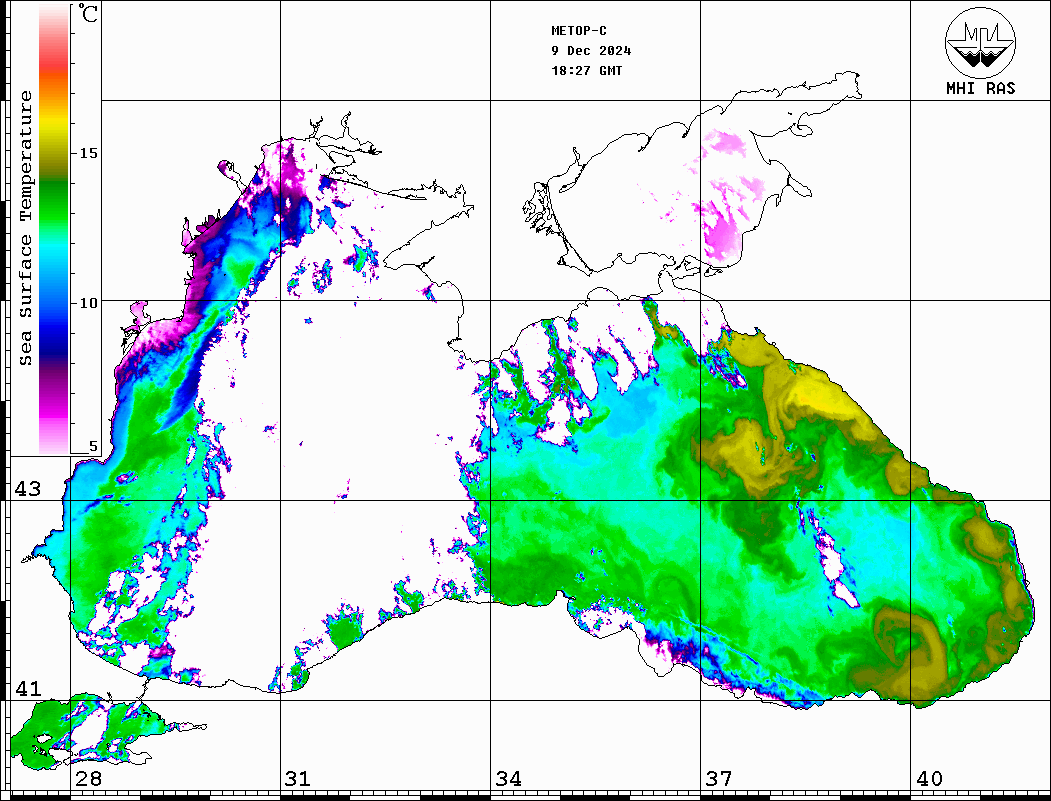Click the 'MHI RAS' label

980,88
